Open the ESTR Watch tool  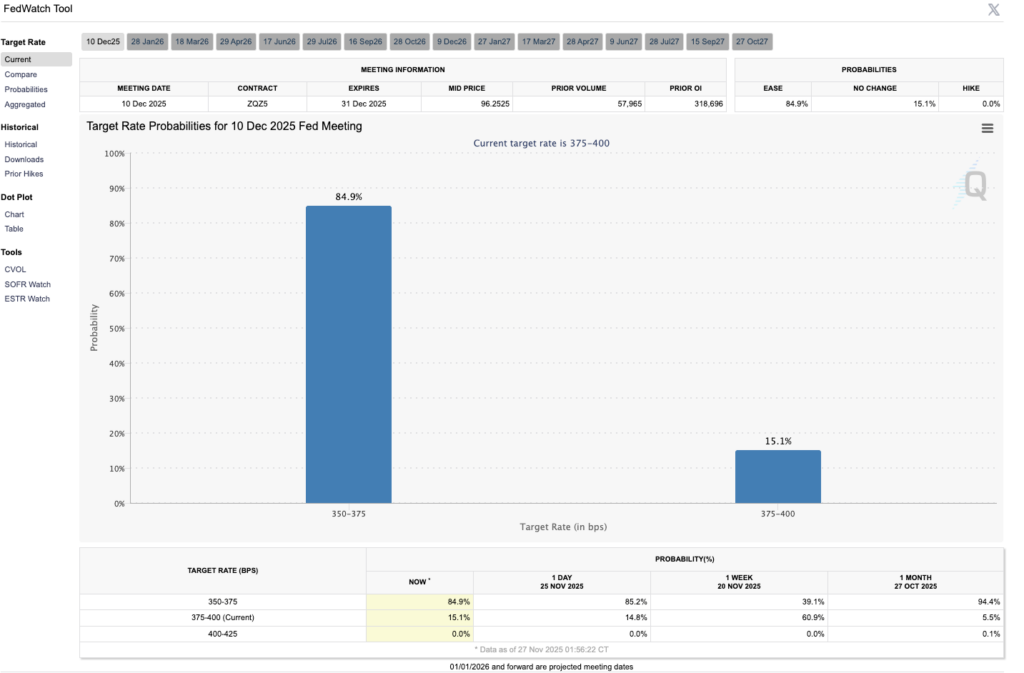(x=26, y=299)
